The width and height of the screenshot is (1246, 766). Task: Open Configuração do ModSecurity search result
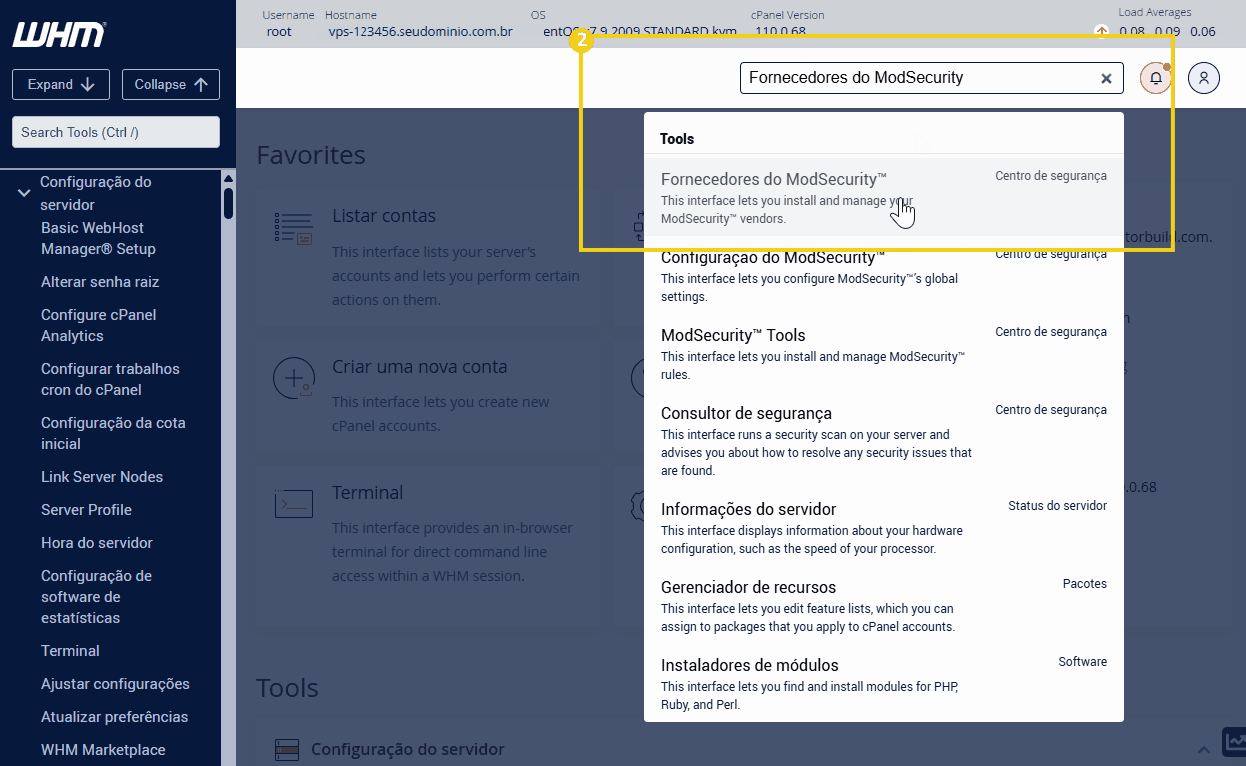tap(884, 276)
